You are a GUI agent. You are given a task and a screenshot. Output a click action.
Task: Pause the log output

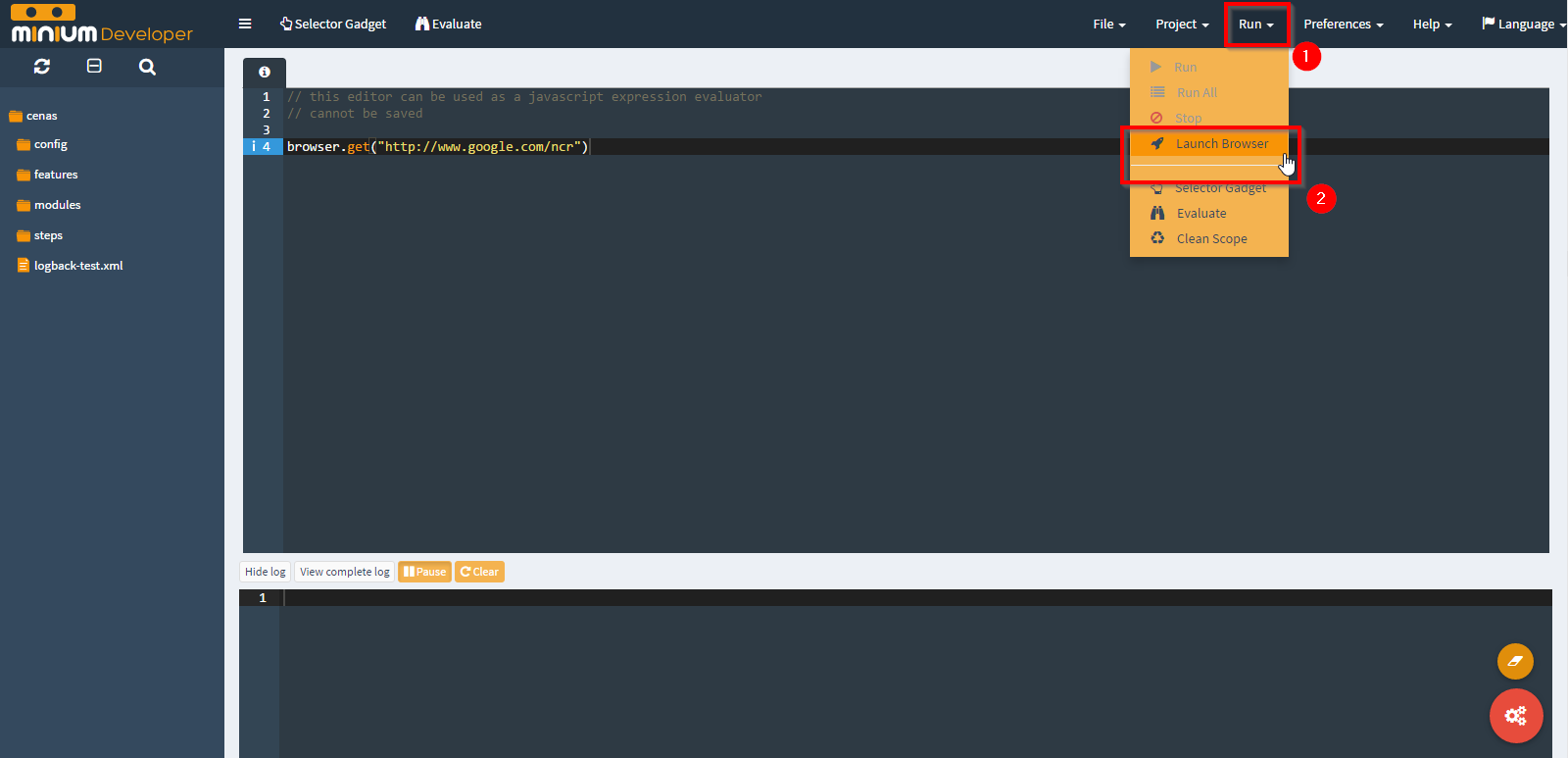424,572
